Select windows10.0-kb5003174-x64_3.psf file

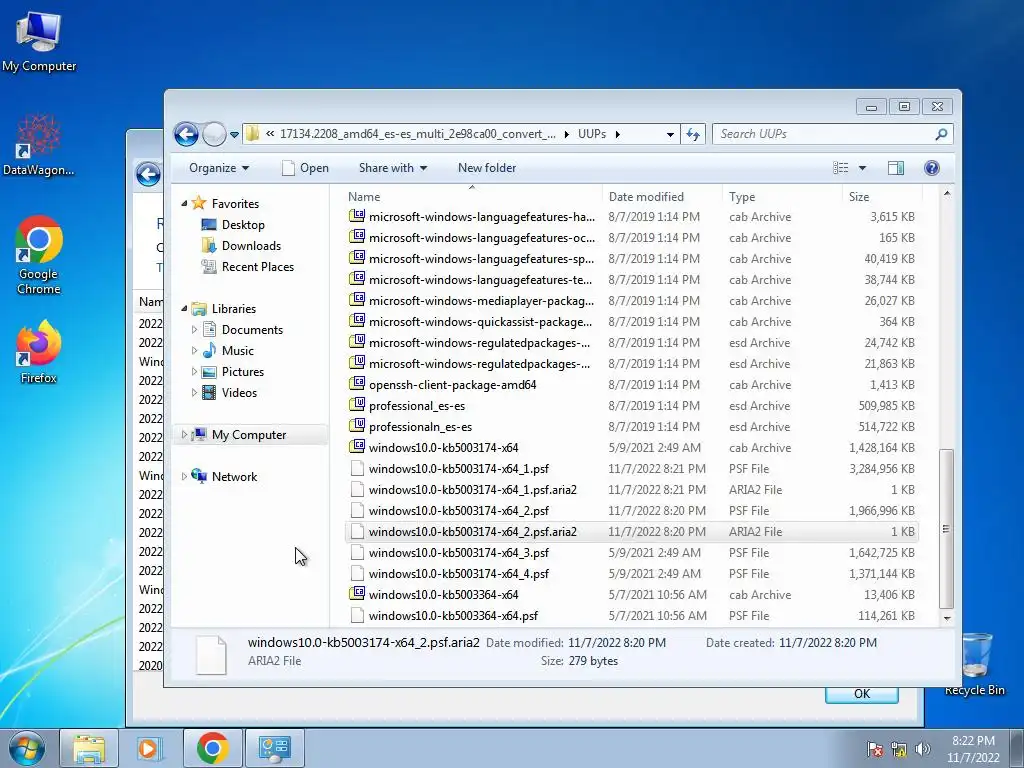click(x=632, y=552)
